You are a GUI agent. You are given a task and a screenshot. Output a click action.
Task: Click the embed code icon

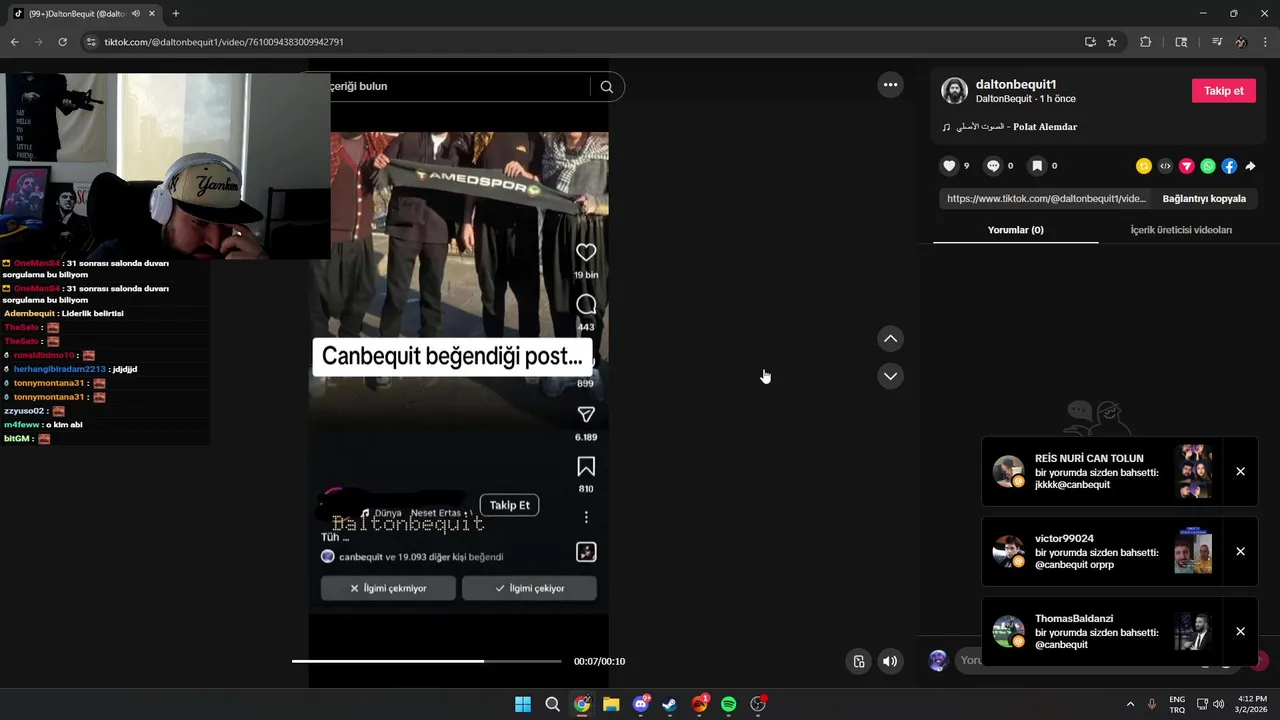point(1165,166)
